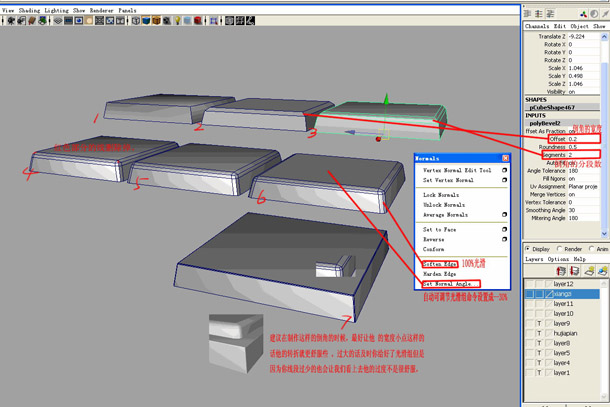610x407 pixels.
Task: Select the Render radio button
Action: (x=559, y=249)
